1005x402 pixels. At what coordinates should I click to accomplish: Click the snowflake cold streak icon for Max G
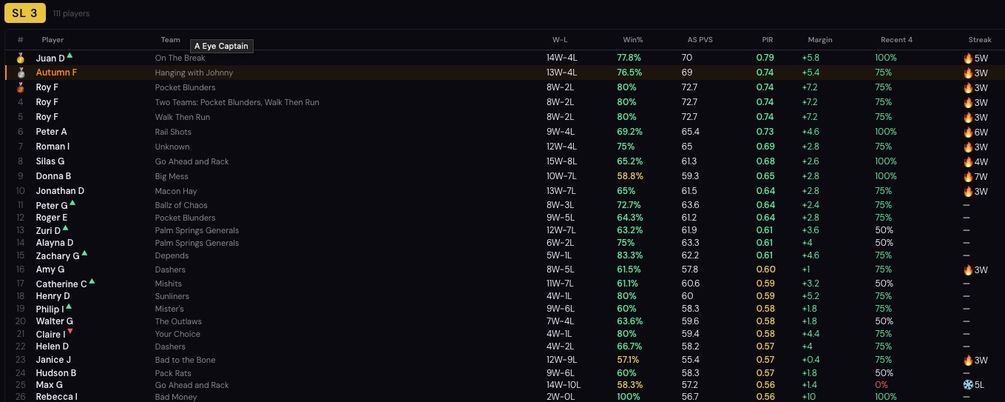968,385
